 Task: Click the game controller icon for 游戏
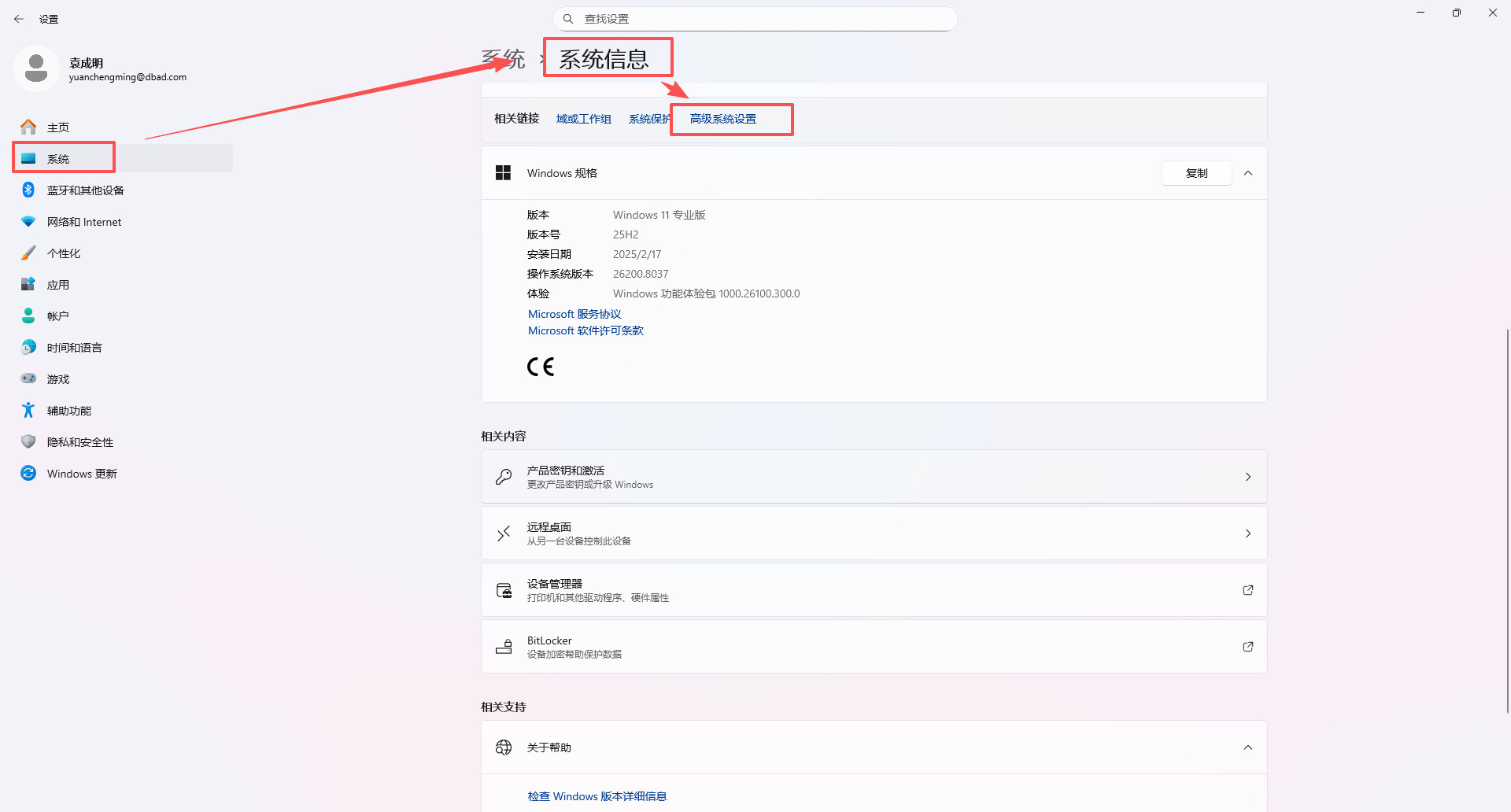pyautogui.click(x=28, y=378)
